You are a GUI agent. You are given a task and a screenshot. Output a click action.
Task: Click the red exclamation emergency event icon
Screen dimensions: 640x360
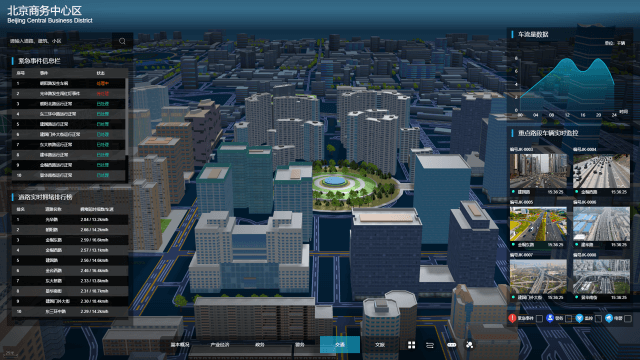512,318
